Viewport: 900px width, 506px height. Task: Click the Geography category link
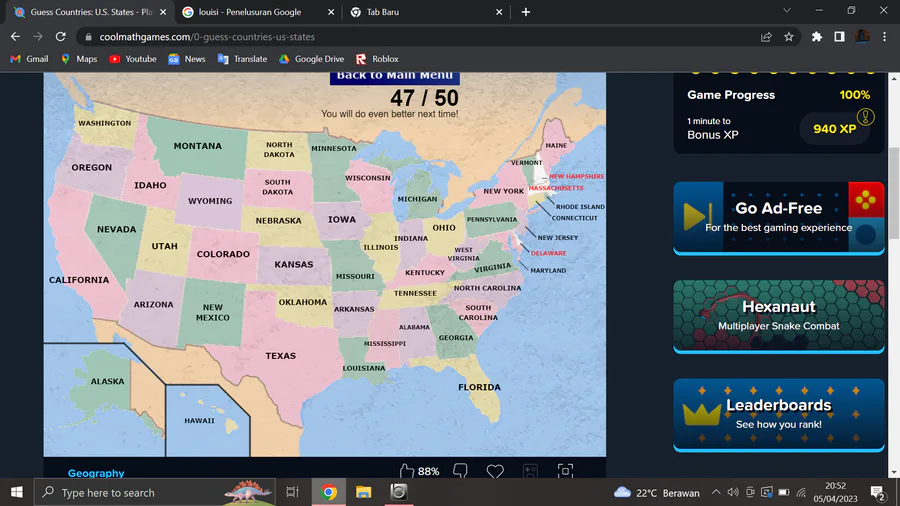coord(96,473)
